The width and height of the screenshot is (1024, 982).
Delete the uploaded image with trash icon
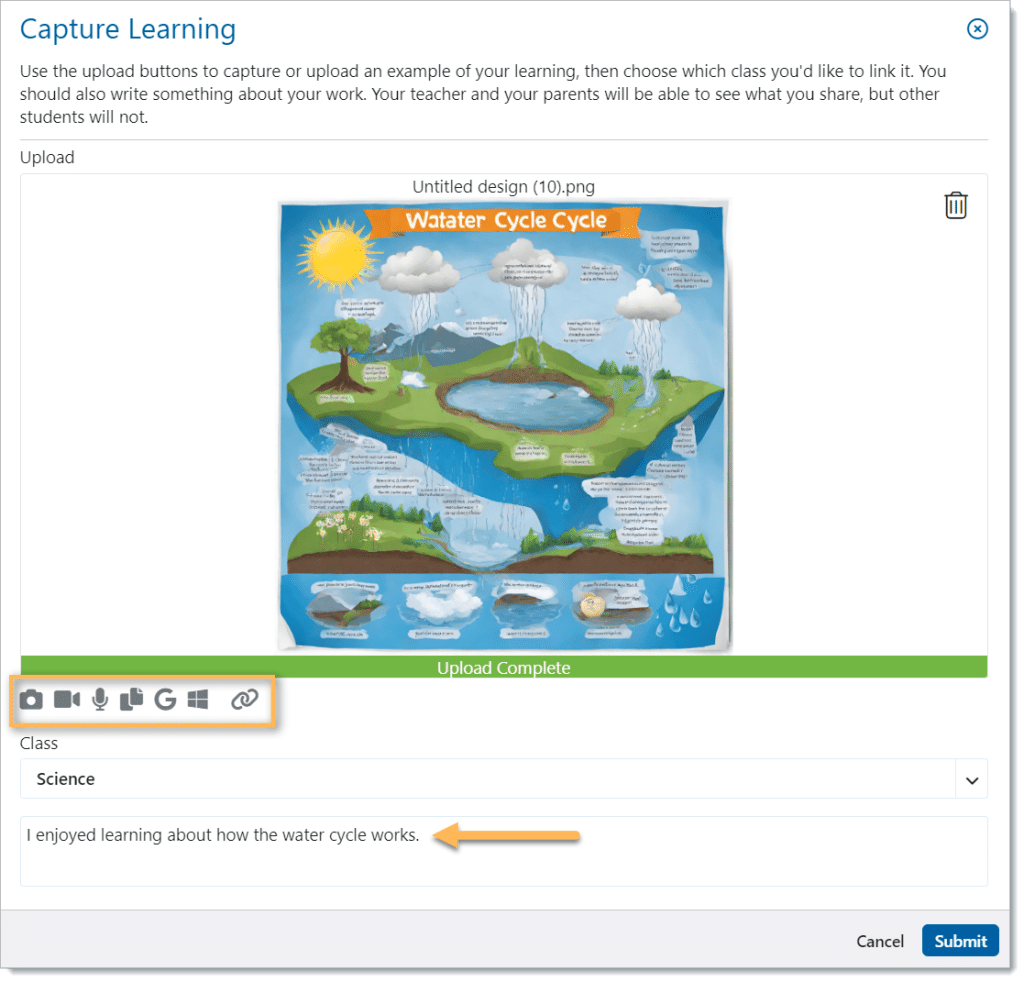[956, 206]
